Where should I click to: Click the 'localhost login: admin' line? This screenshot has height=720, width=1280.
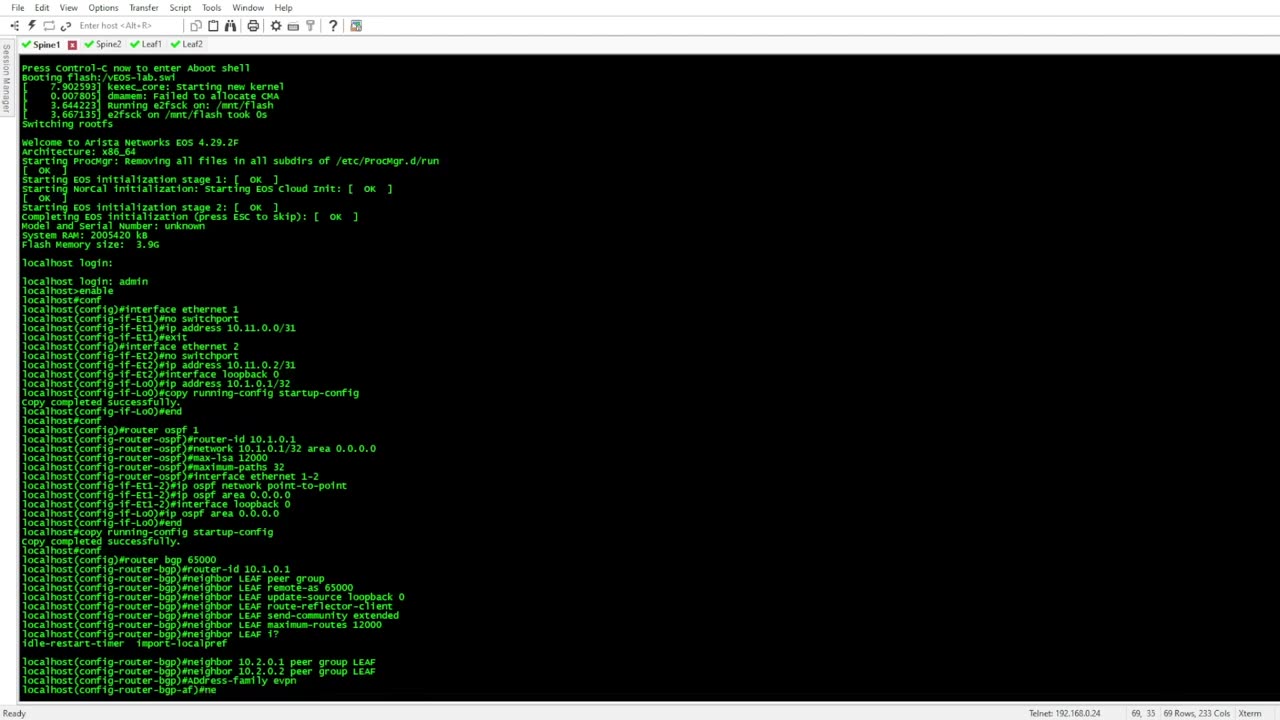pyautogui.click(x=85, y=281)
